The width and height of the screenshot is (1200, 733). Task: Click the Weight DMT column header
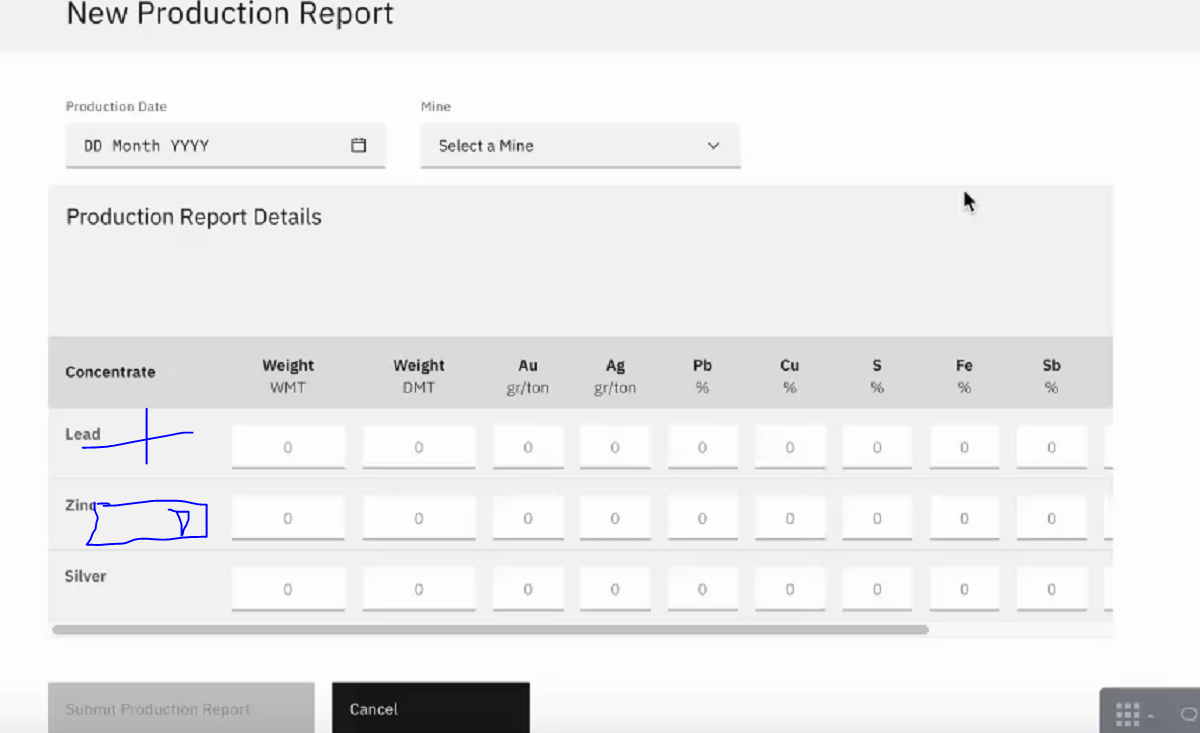[419, 376]
